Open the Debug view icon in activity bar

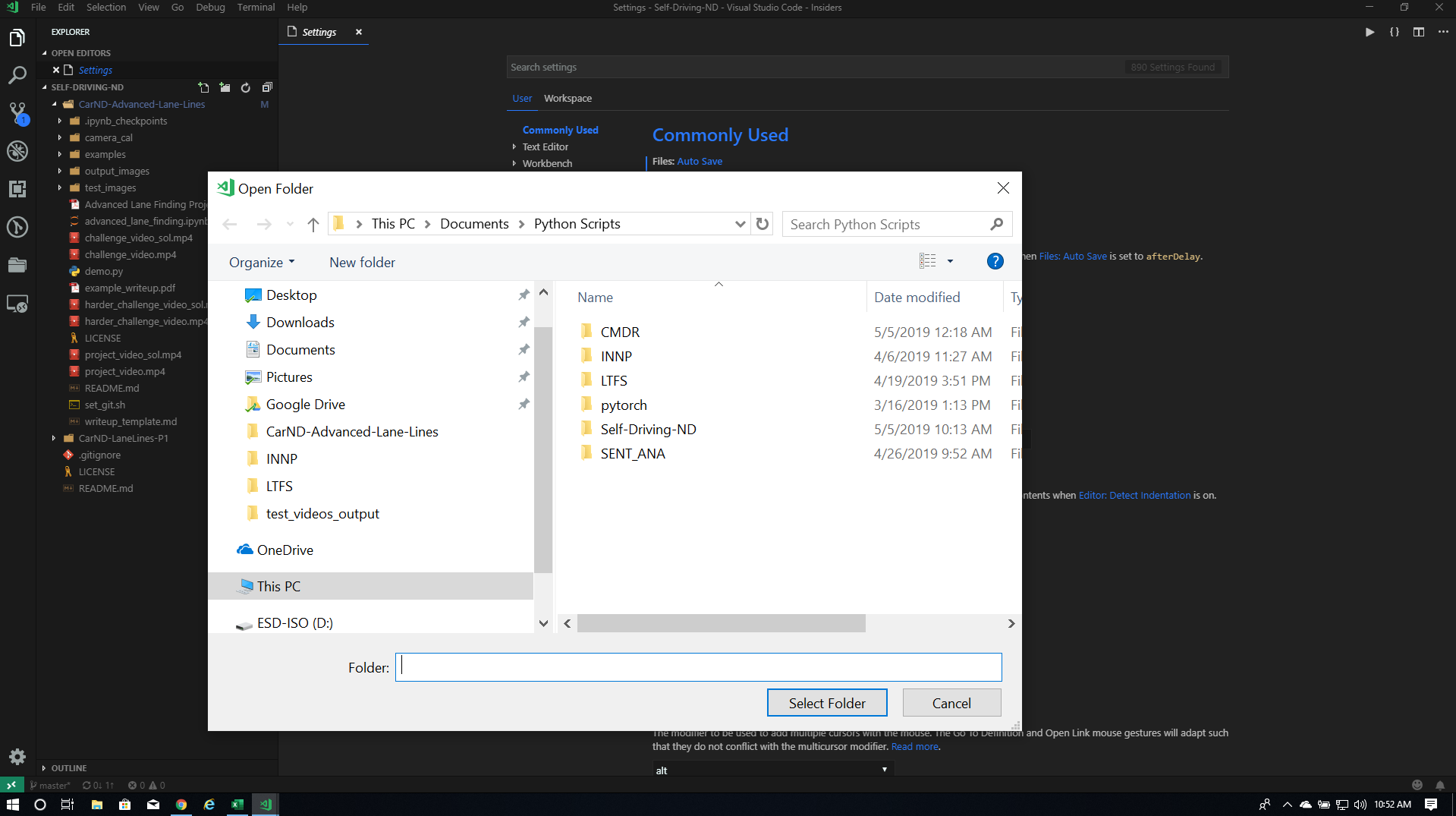coord(17,151)
